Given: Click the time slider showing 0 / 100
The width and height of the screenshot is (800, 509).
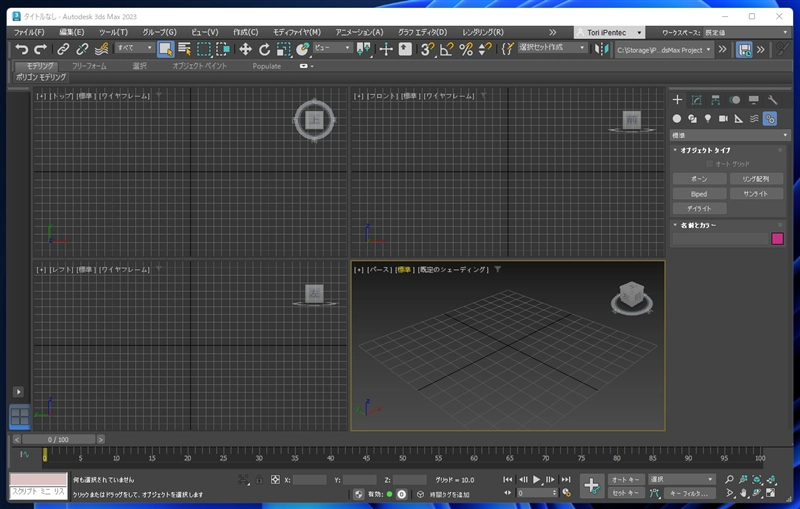Looking at the screenshot, I should pos(58,439).
